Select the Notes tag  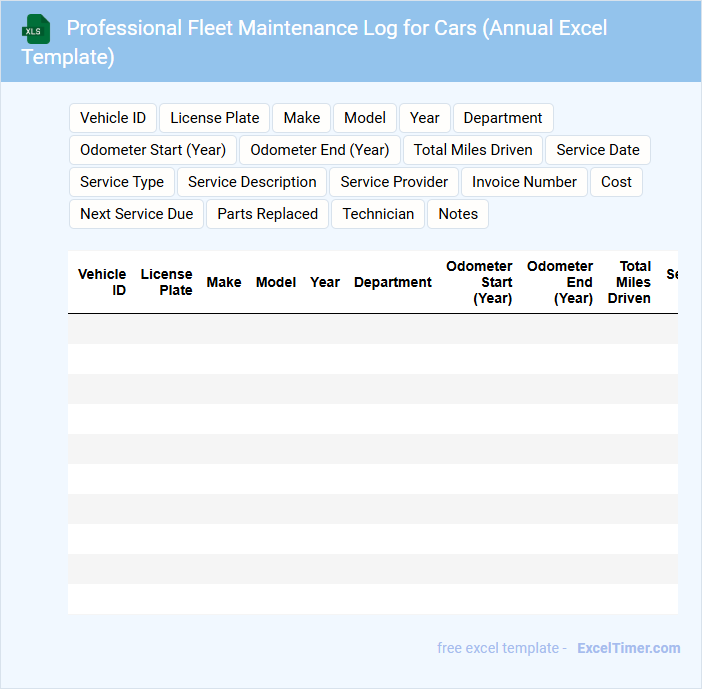(458, 214)
